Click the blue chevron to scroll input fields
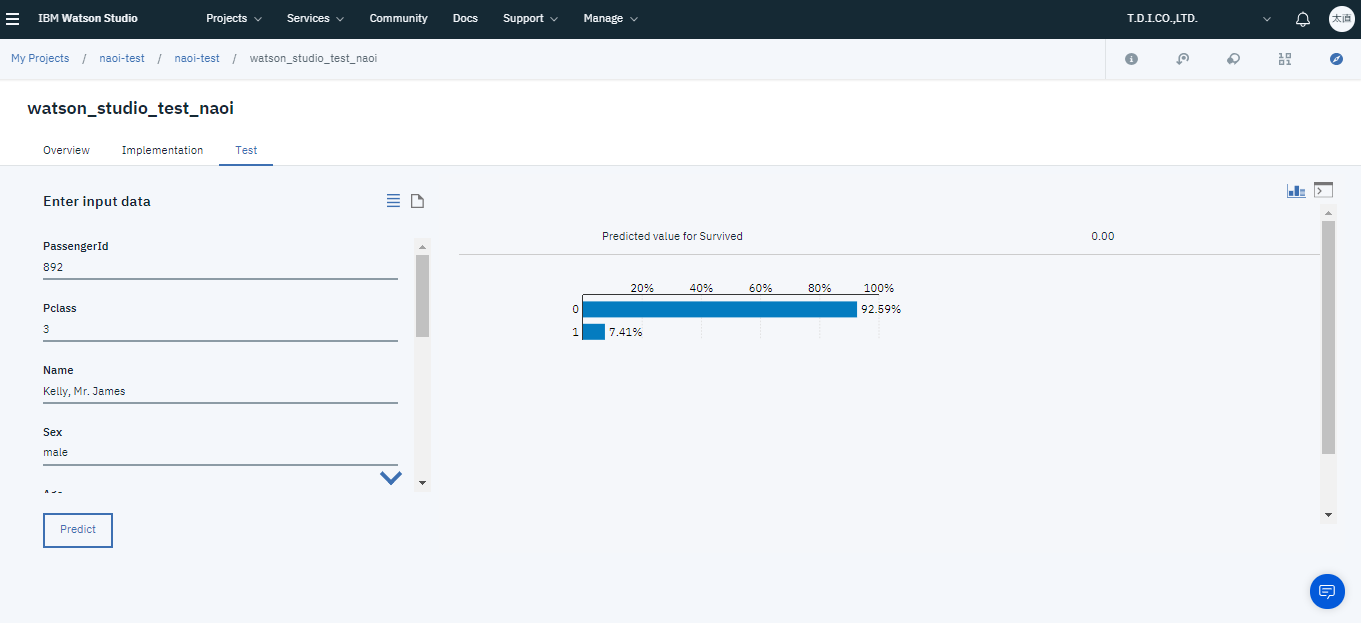 coord(391,478)
